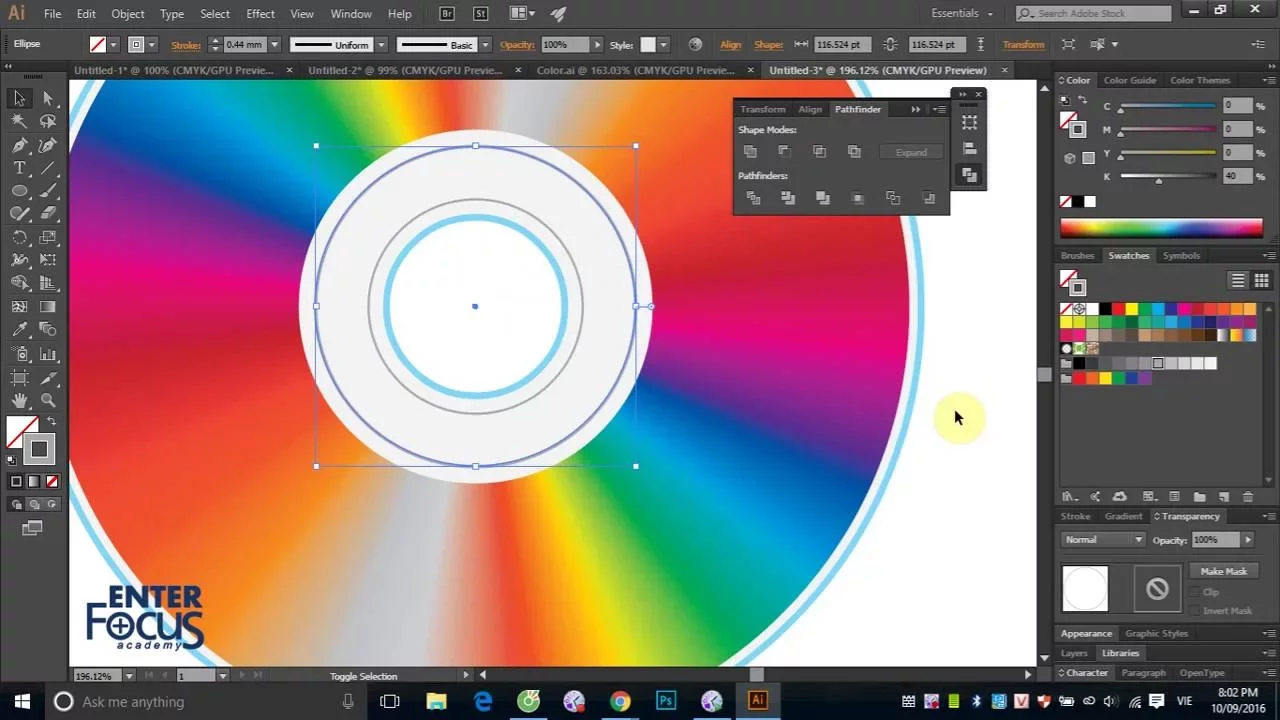Select the Artboard tool

(19, 377)
